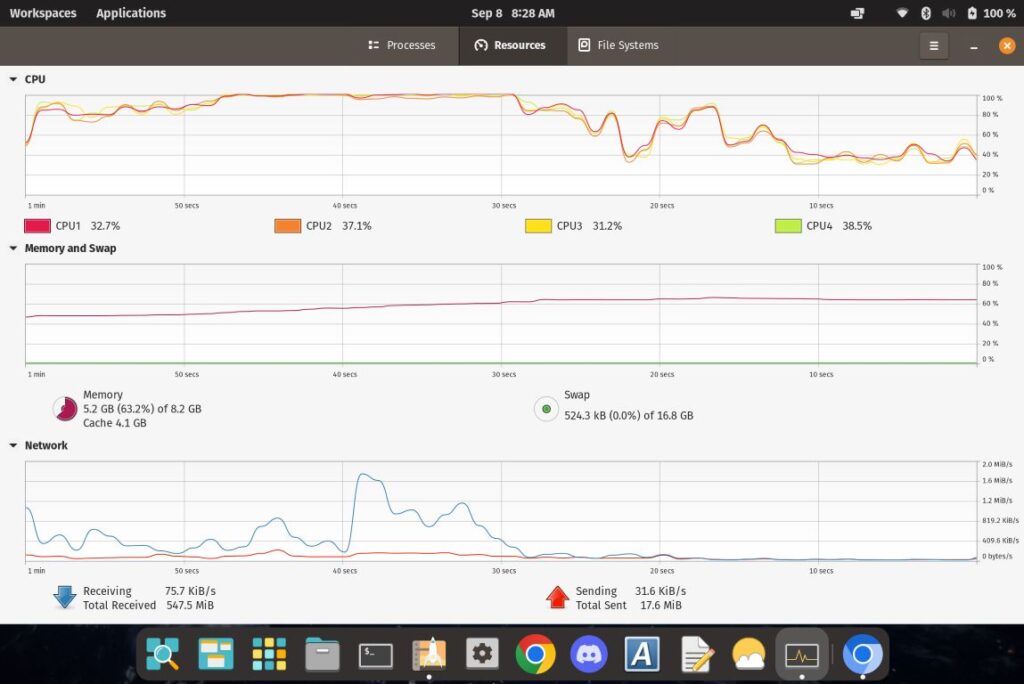Viewport: 1024px width, 684px height.
Task: Change the CPU1 red color swatch
Action: [37, 226]
